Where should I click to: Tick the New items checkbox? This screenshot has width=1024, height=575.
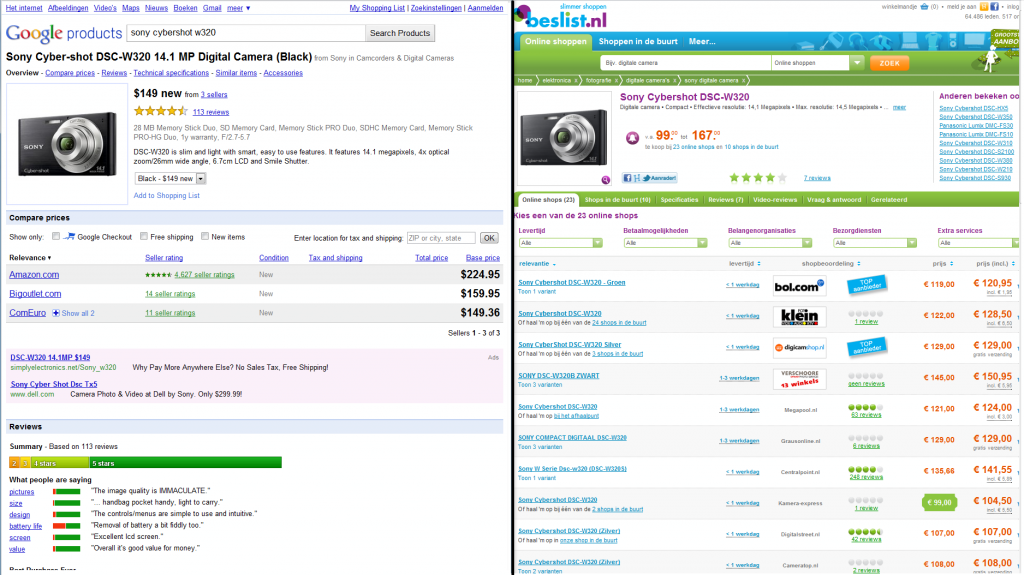[x=205, y=237]
